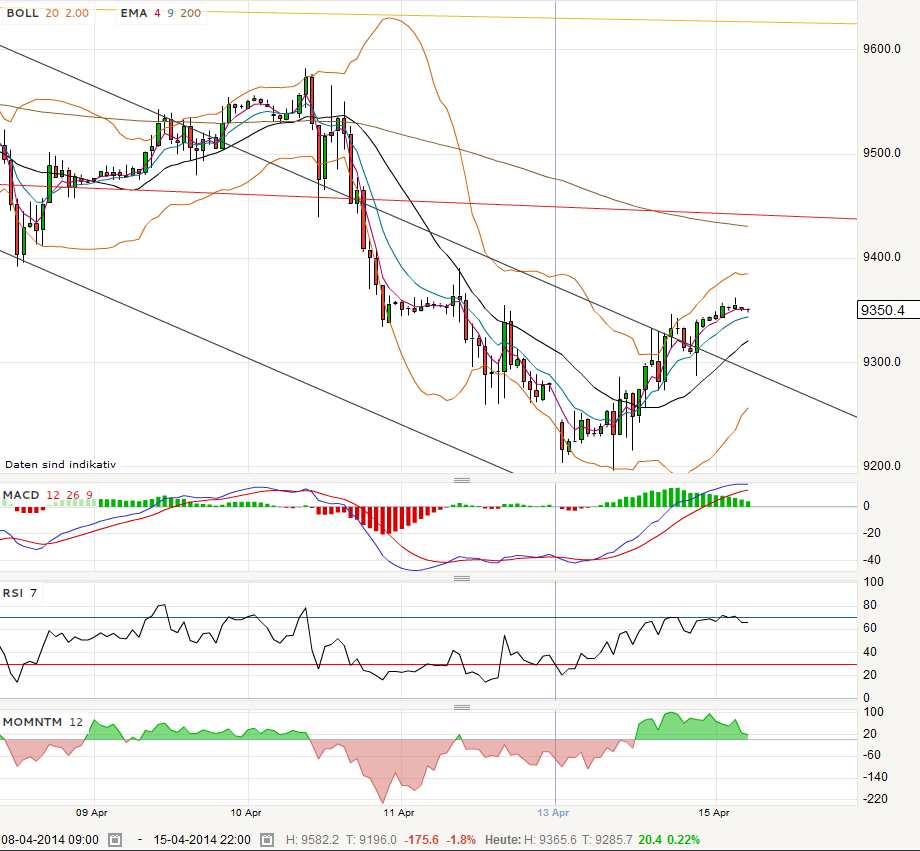Click the percent change -1.8%
This screenshot has width=920, height=851.
[461, 840]
